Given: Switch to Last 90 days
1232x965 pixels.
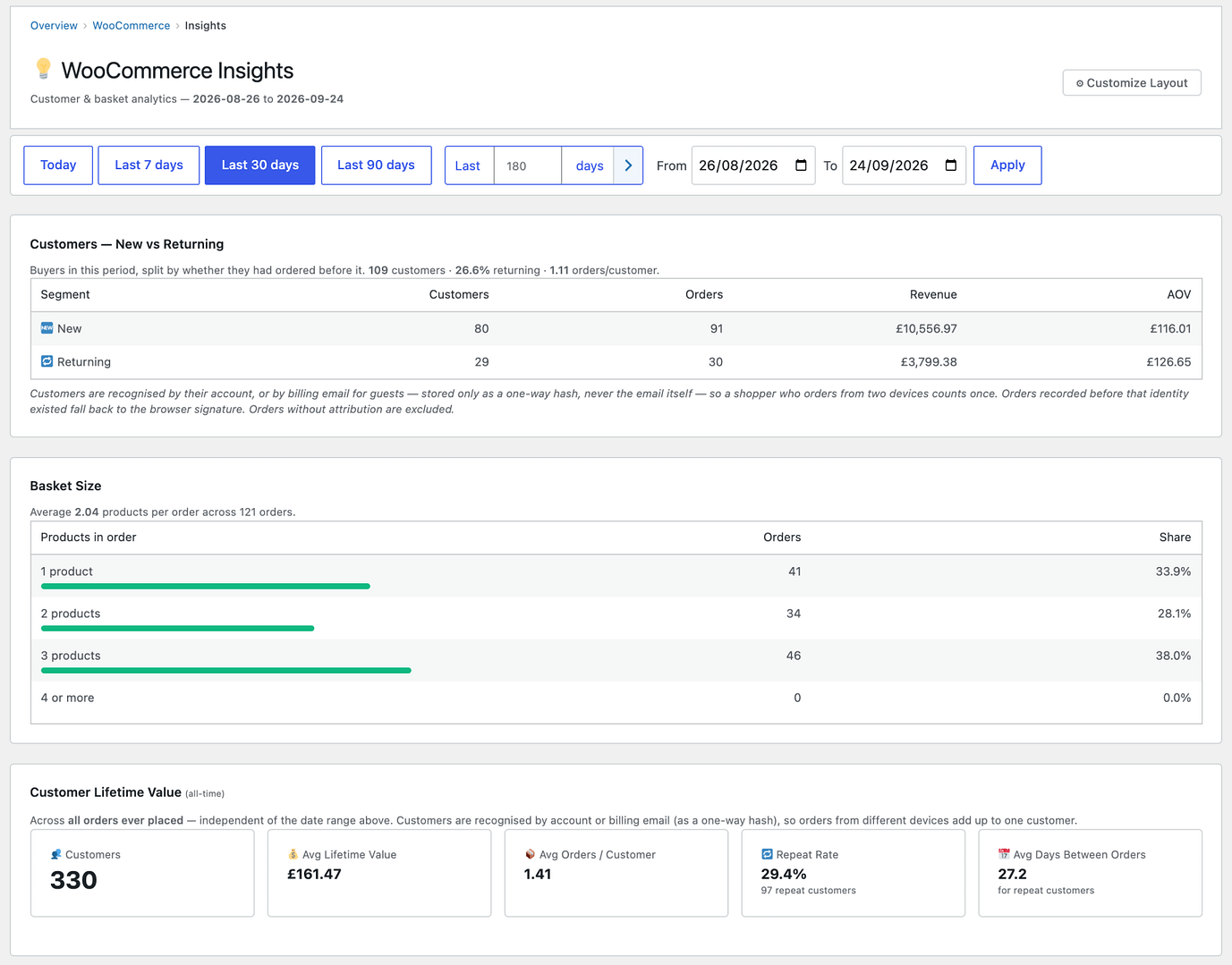Looking at the screenshot, I should pos(376,165).
